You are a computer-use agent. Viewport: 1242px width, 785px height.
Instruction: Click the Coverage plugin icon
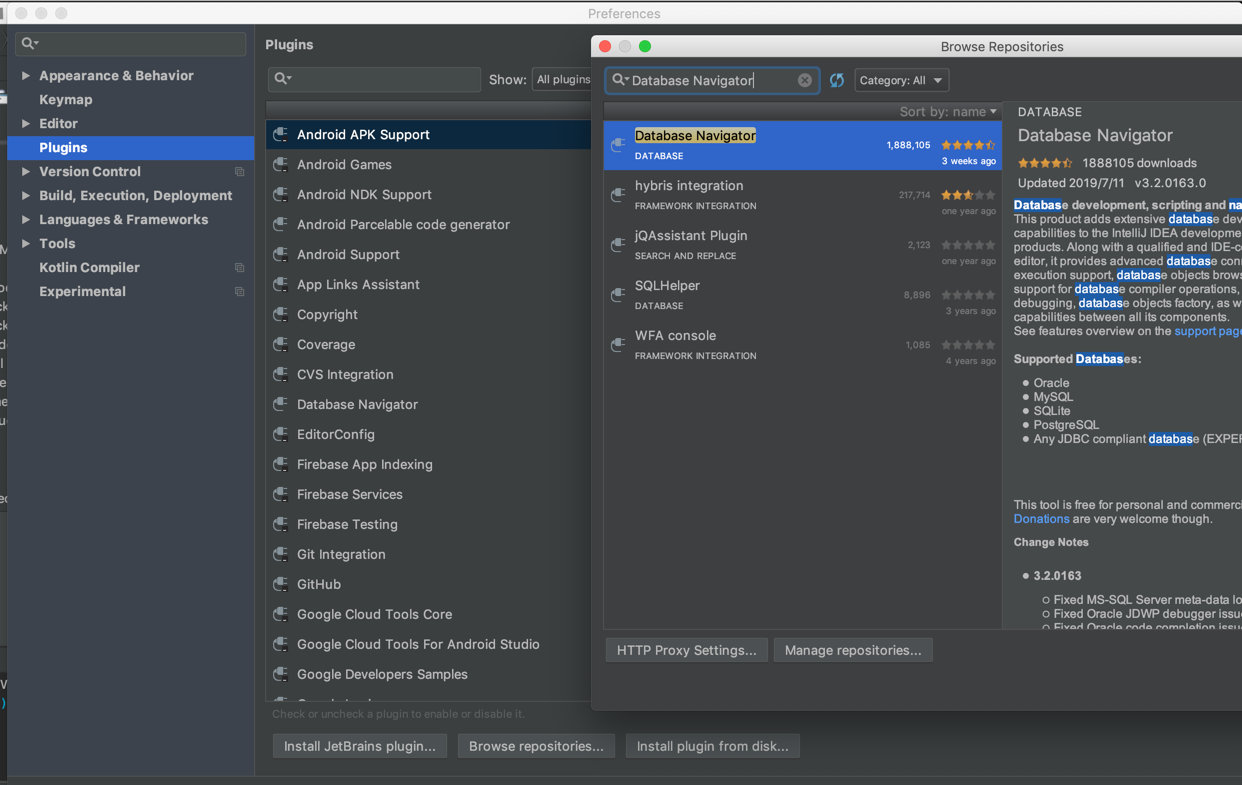[281, 345]
